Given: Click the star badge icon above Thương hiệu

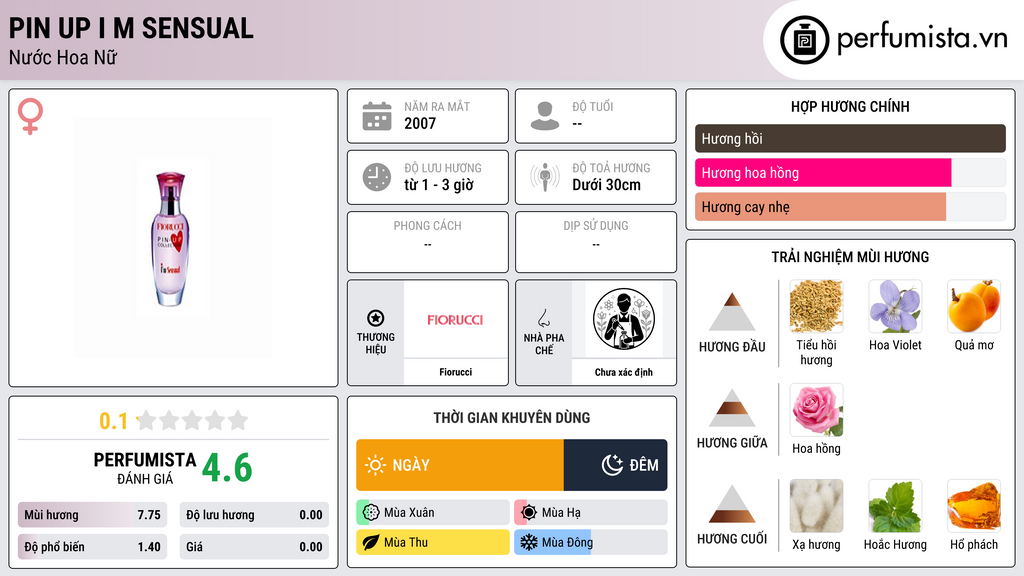Looking at the screenshot, I should [x=376, y=318].
